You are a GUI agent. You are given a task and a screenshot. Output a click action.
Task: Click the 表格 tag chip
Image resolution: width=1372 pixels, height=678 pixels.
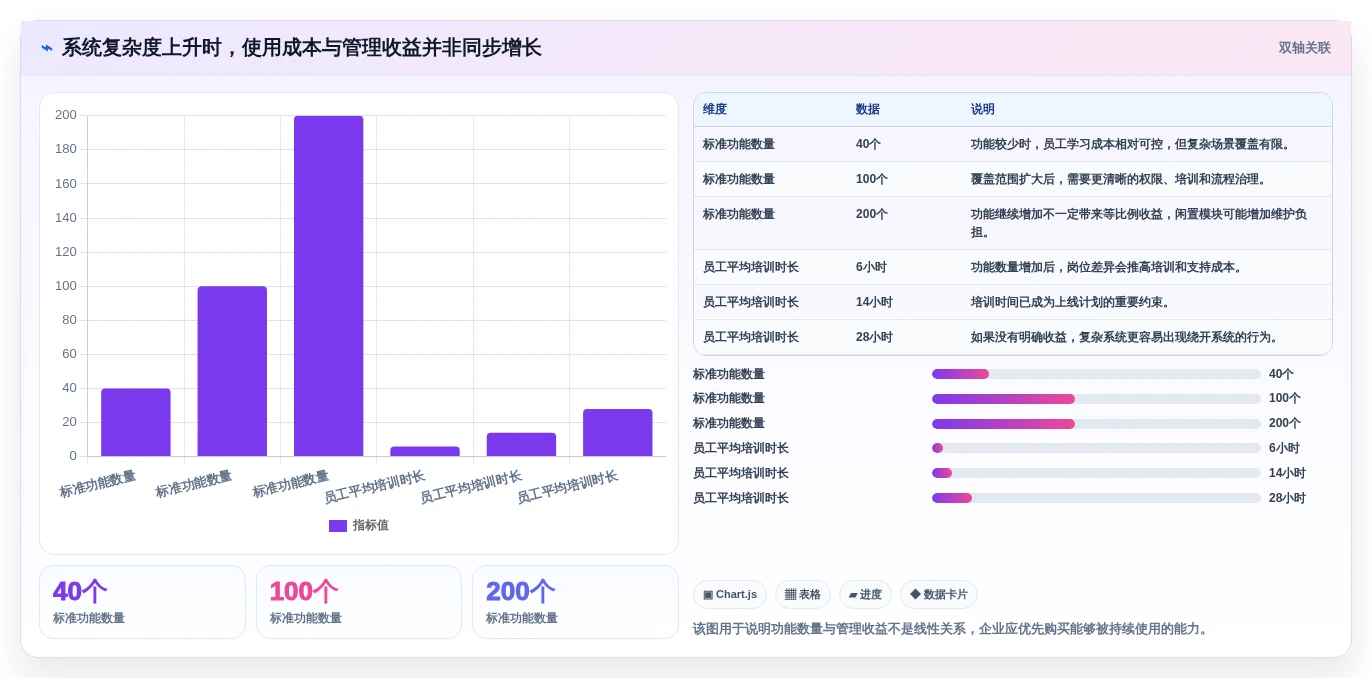(x=803, y=595)
